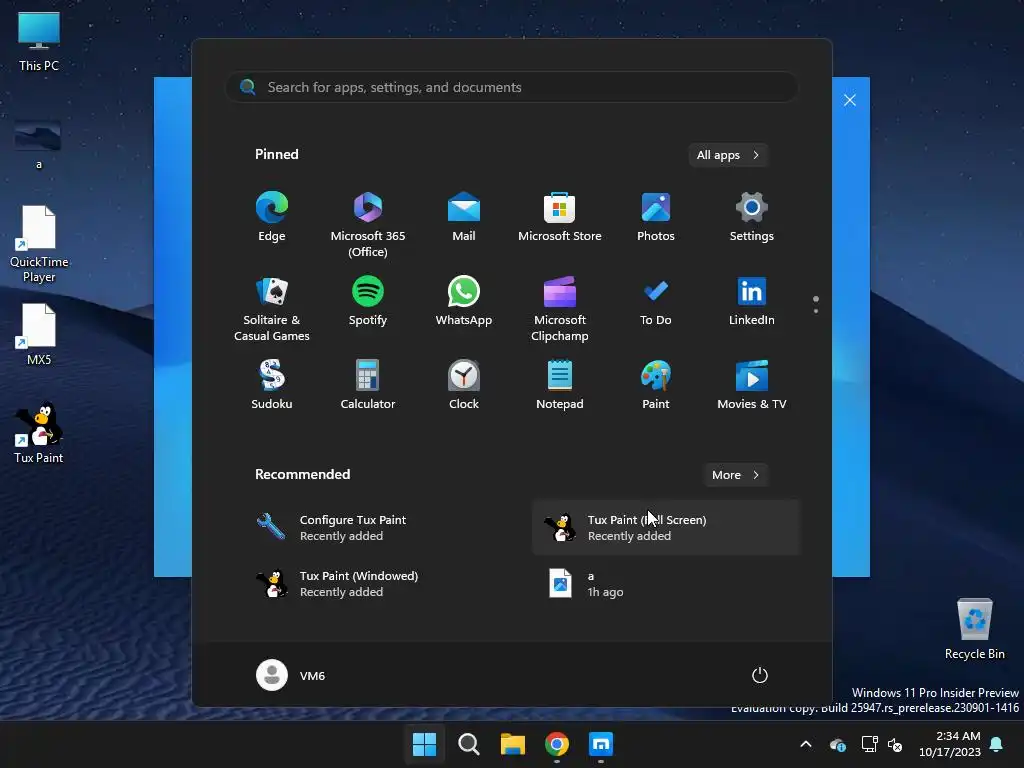The height and width of the screenshot is (768, 1024).
Task: Expand the All apps list
Action: 728,155
